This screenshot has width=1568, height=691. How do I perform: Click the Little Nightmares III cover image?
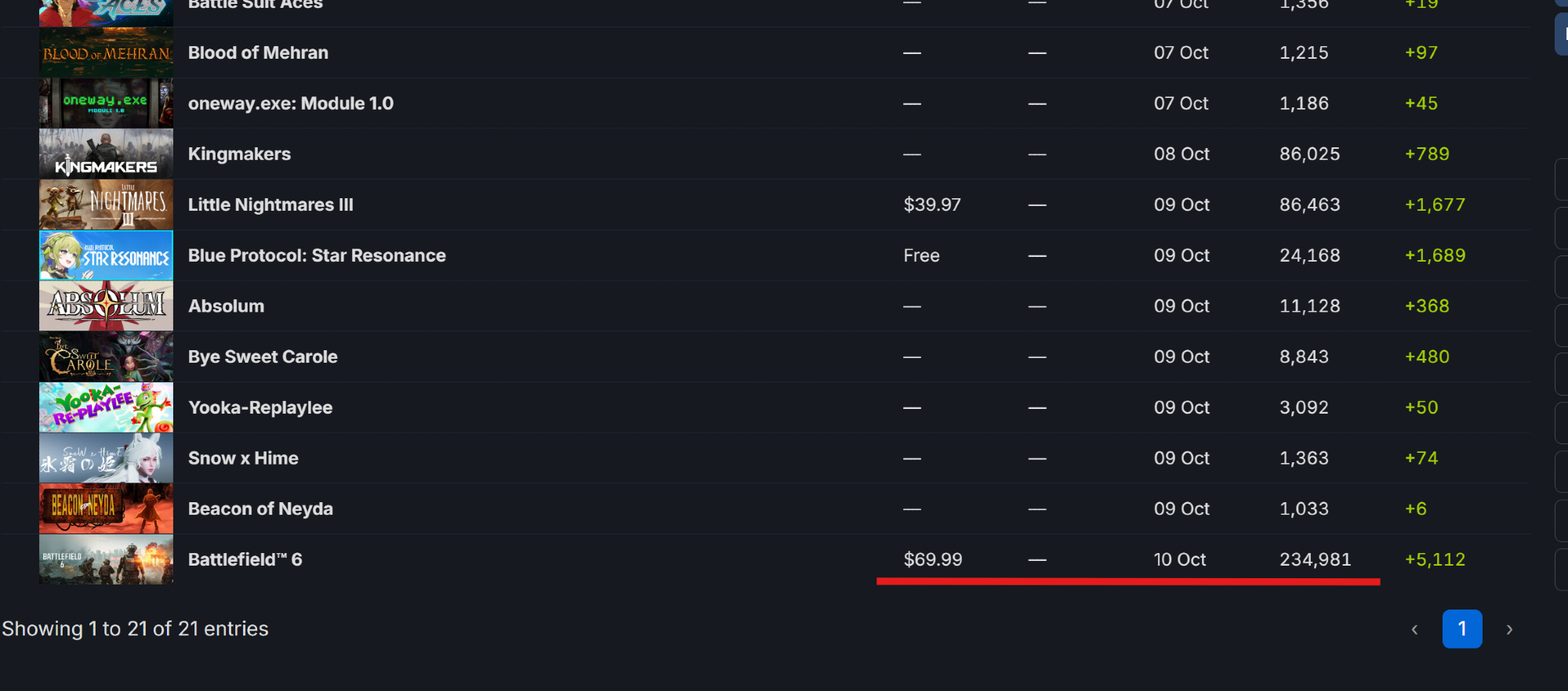(106, 204)
